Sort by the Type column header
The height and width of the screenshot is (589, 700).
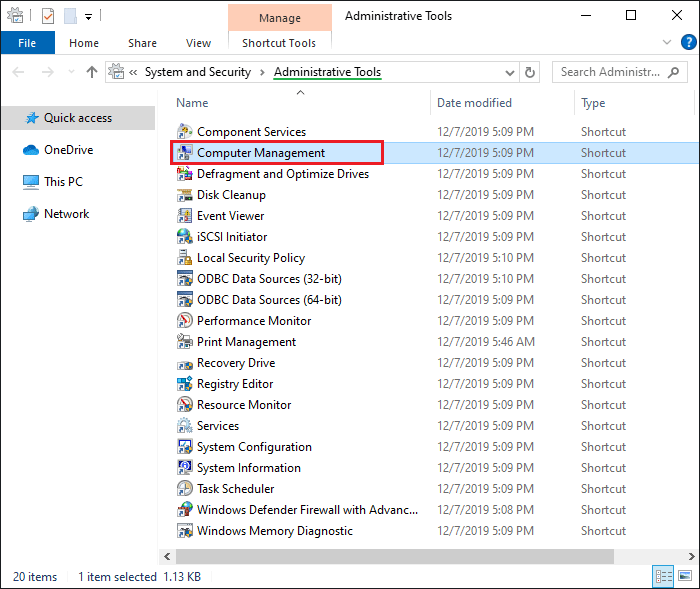(593, 103)
